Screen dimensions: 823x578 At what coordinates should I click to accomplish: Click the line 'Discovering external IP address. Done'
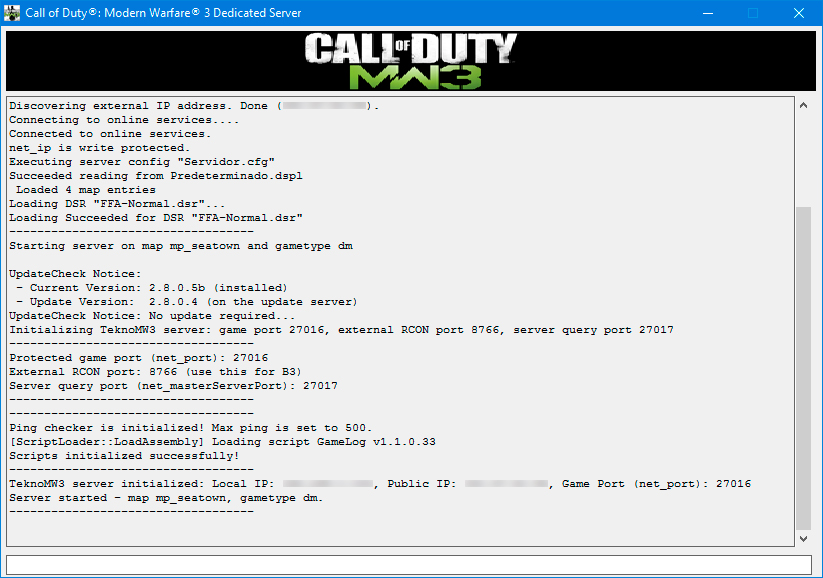tap(194, 106)
